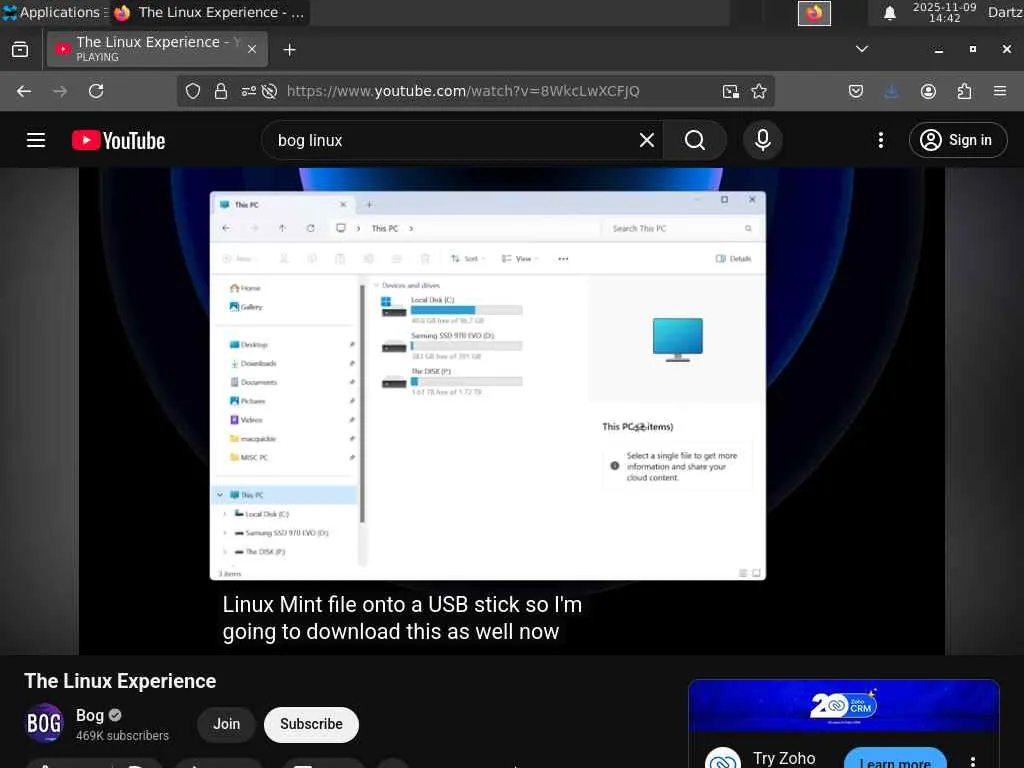Viewport: 1024px width, 768px height.
Task: Open the YouTube settings three-dot menu
Action: (880, 140)
